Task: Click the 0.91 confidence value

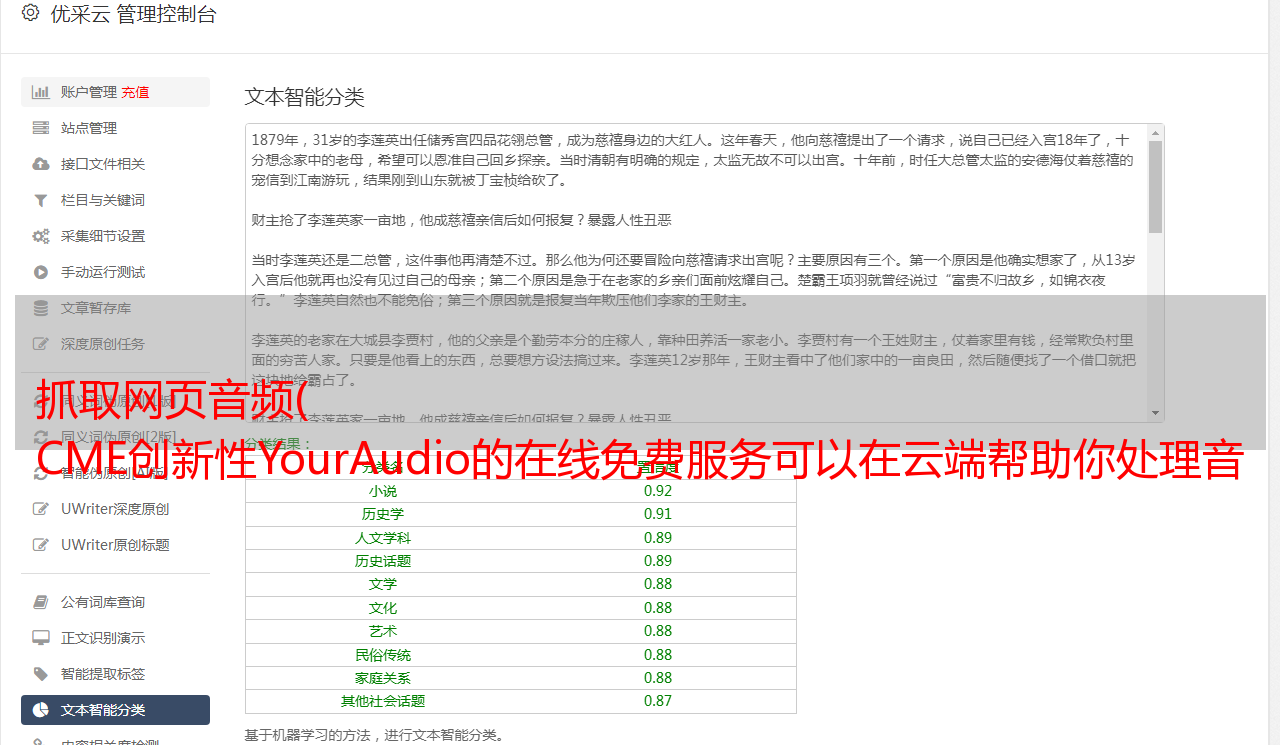Action: 658,514
